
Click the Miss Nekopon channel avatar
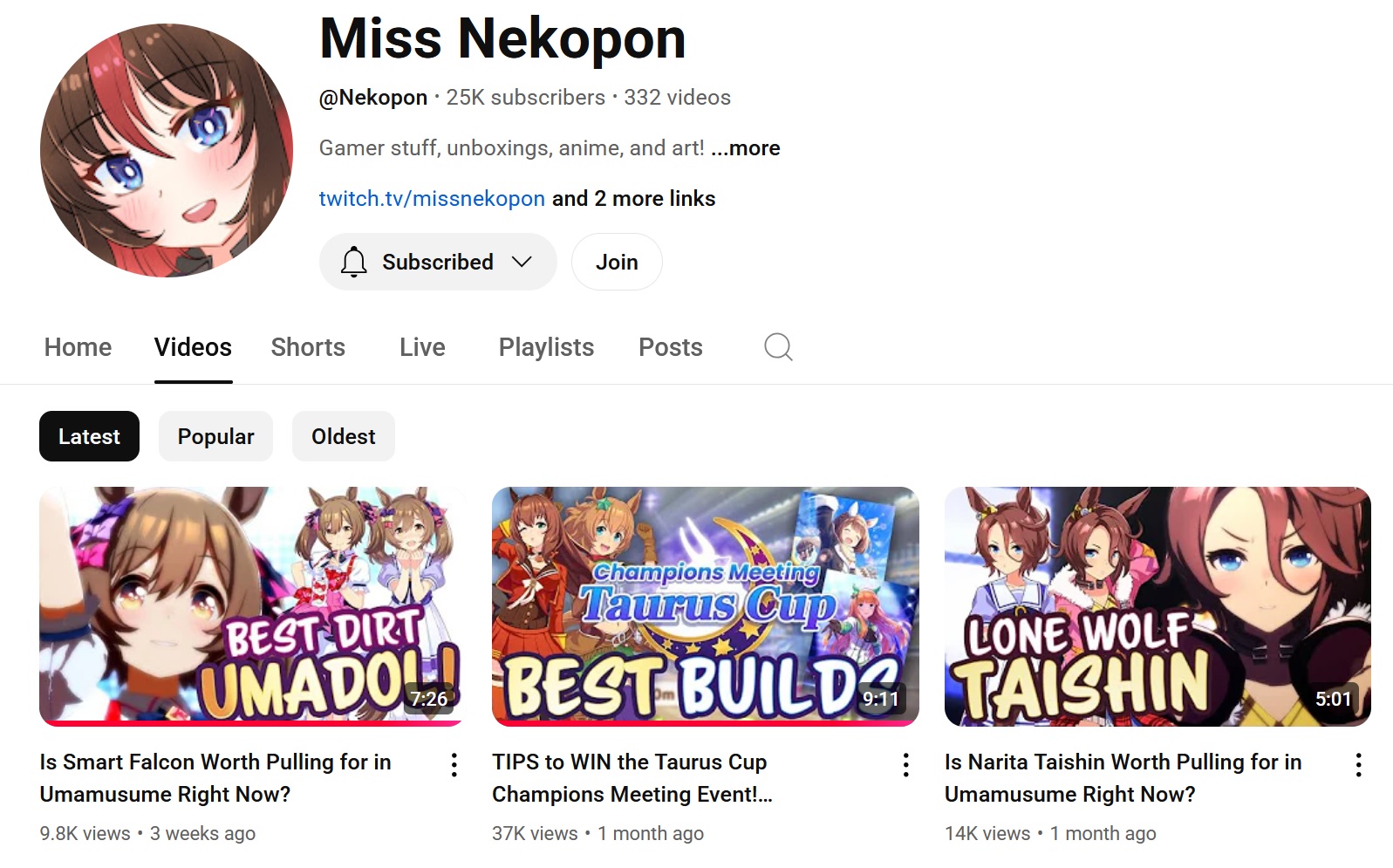click(x=167, y=150)
